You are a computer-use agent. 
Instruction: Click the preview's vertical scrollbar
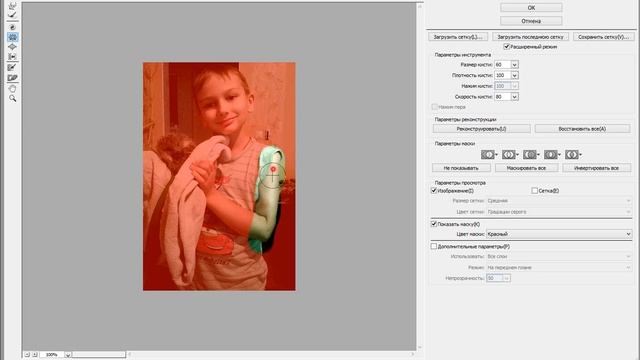pyautogui.click(x=420, y=176)
